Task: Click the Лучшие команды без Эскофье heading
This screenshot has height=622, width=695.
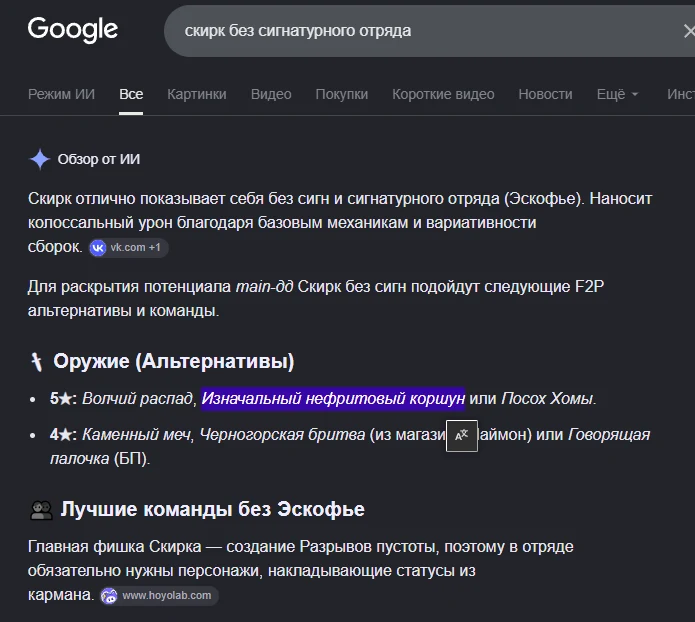Action: [x=212, y=509]
